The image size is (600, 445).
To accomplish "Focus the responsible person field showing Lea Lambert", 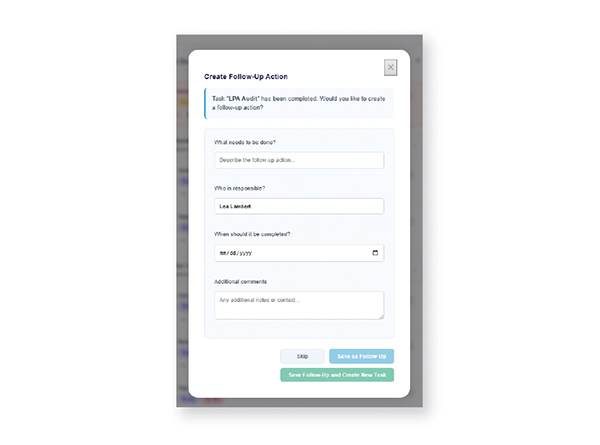I will point(299,206).
